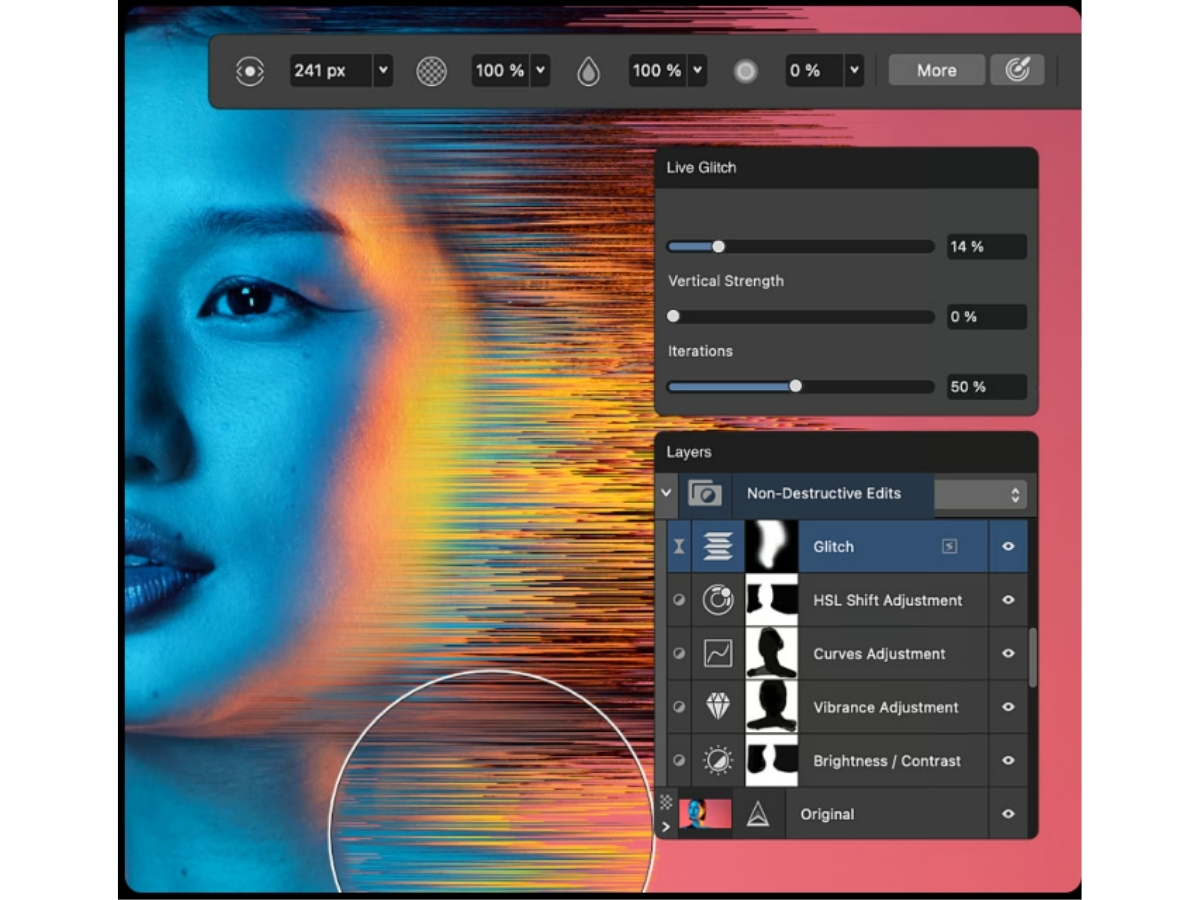
Task: Click the Layers panel title
Action: [689, 452]
